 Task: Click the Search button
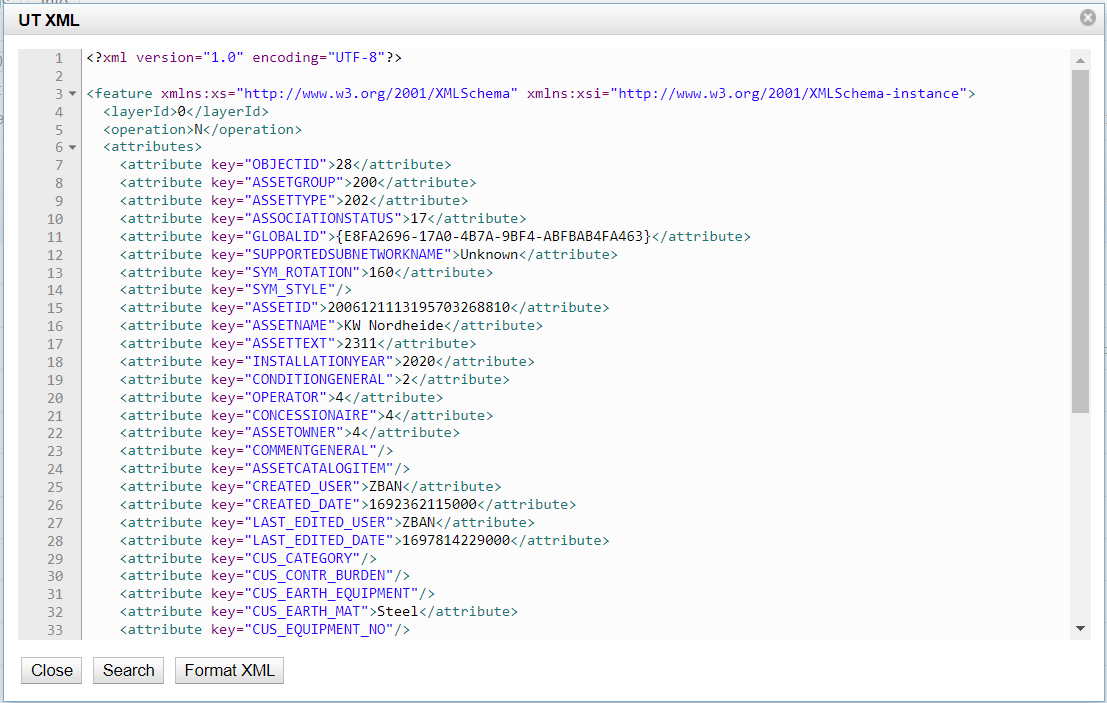128,671
